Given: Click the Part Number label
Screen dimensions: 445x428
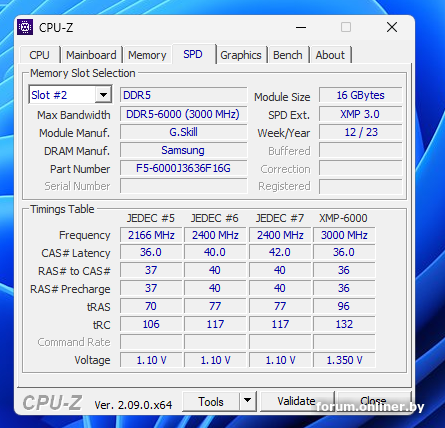Looking at the screenshot, I should click(80, 169).
